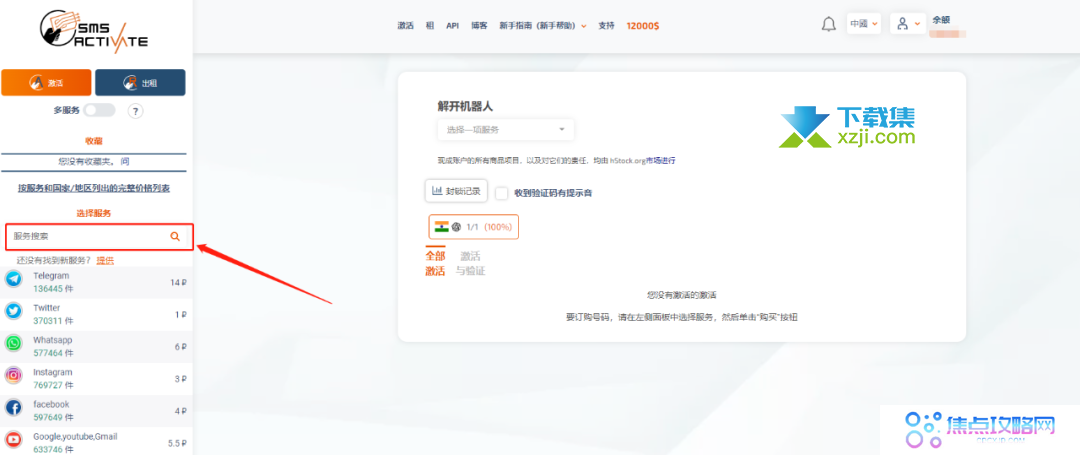Open the full price list link
The image size is (1080, 455).
pos(94,188)
